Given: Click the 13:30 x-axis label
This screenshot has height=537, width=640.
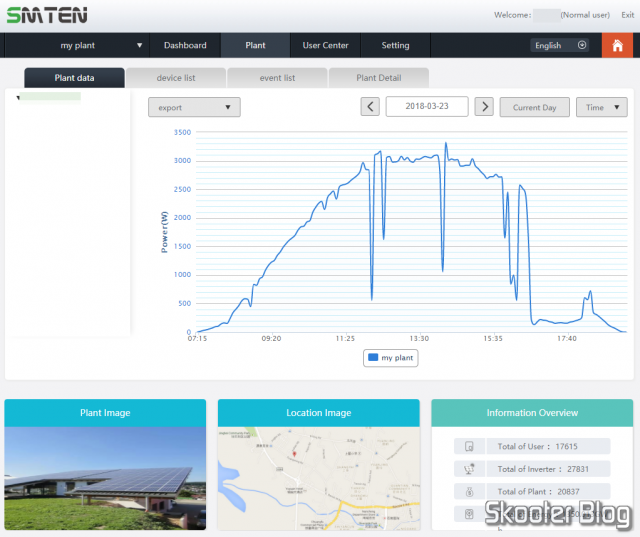Looking at the screenshot, I should coord(419,338).
